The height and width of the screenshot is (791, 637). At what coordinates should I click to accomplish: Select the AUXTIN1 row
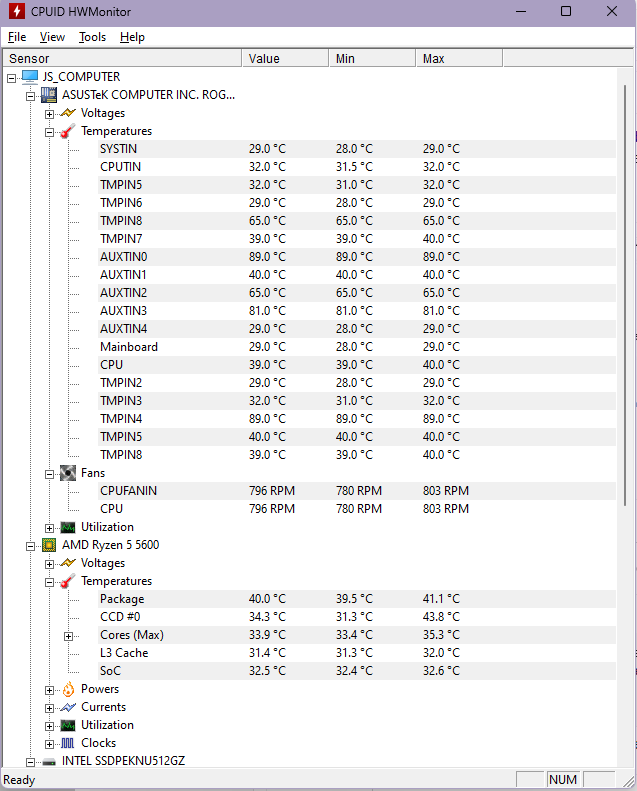(357, 275)
